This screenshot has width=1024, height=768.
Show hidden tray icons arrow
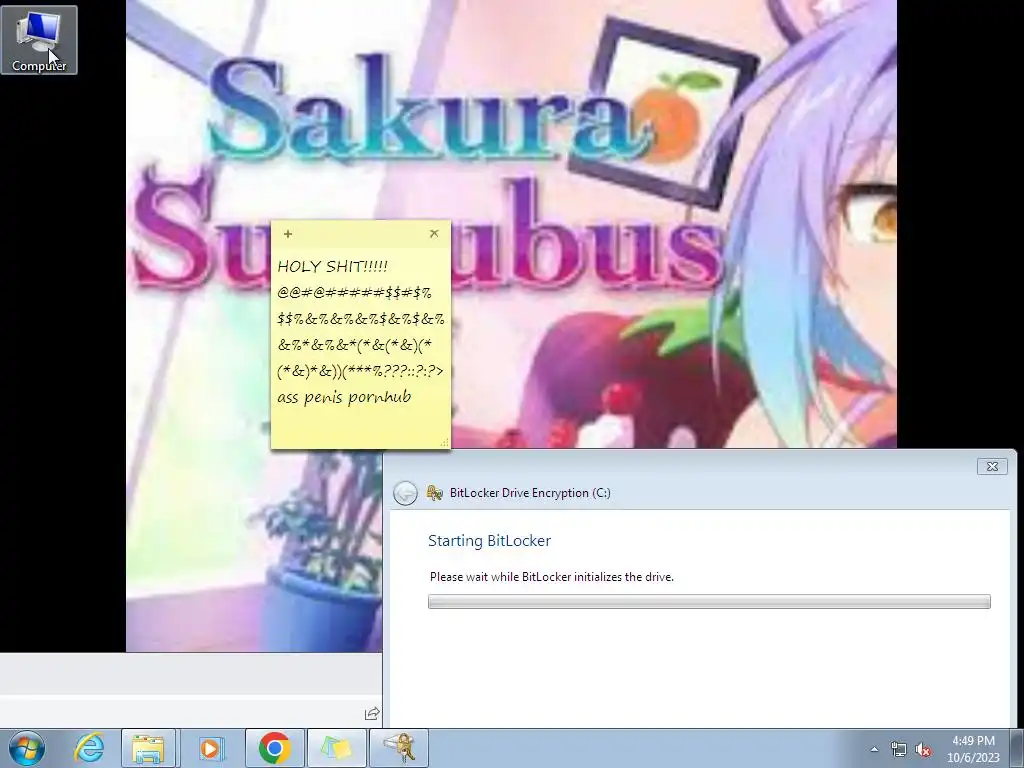[874, 749]
